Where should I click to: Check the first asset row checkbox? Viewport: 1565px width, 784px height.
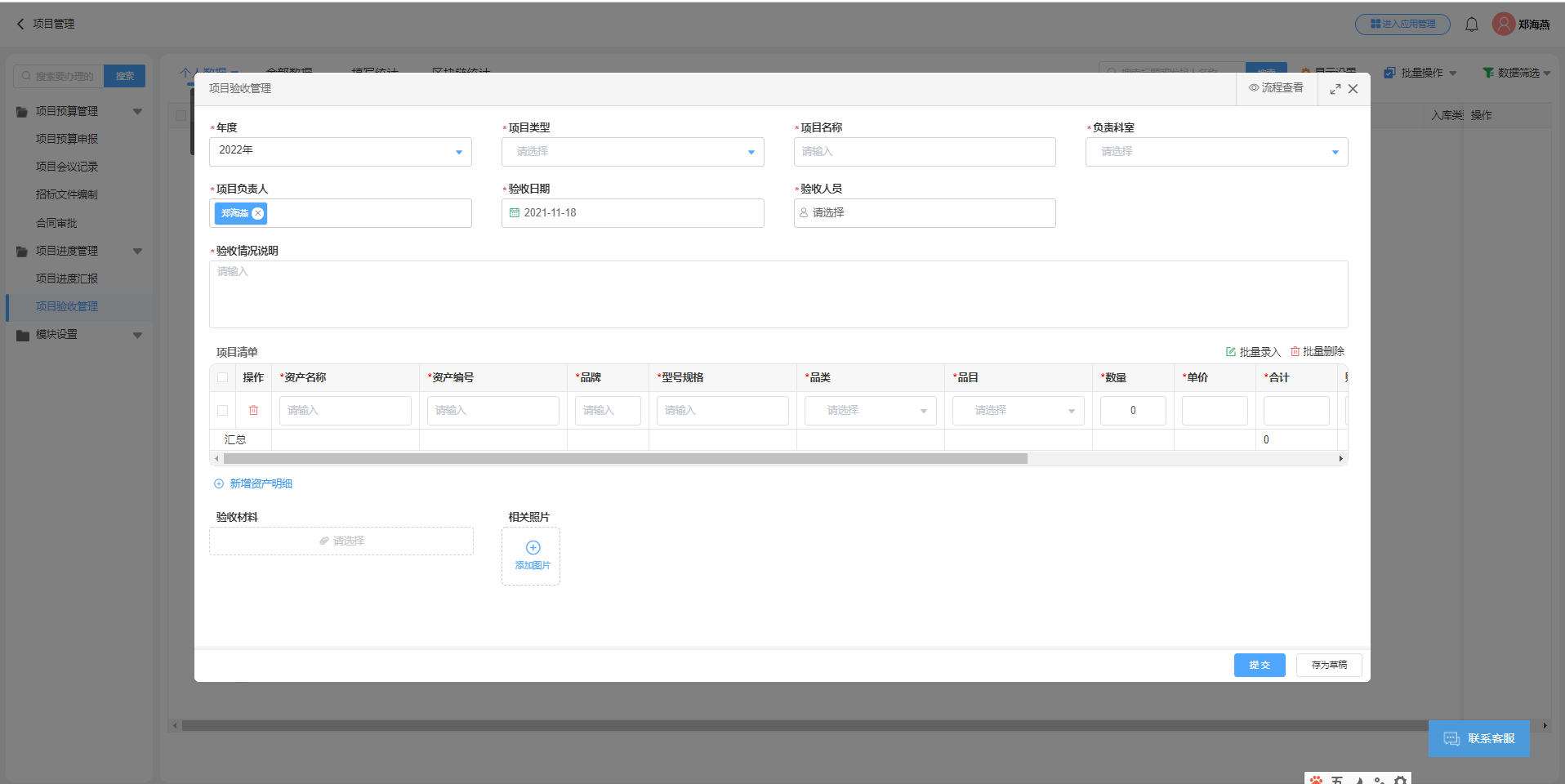tap(222, 410)
